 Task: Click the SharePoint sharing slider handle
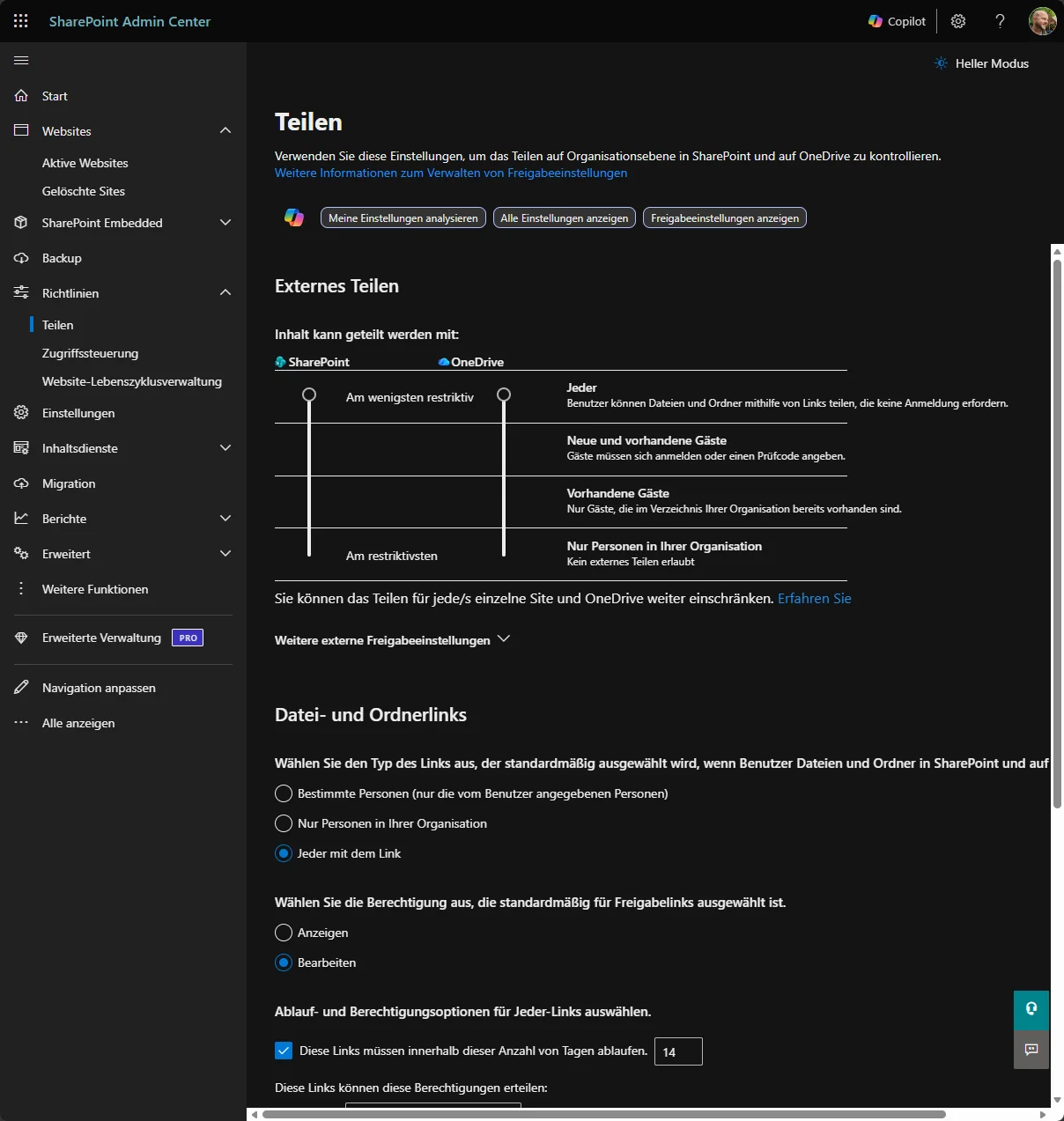click(x=309, y=395)
